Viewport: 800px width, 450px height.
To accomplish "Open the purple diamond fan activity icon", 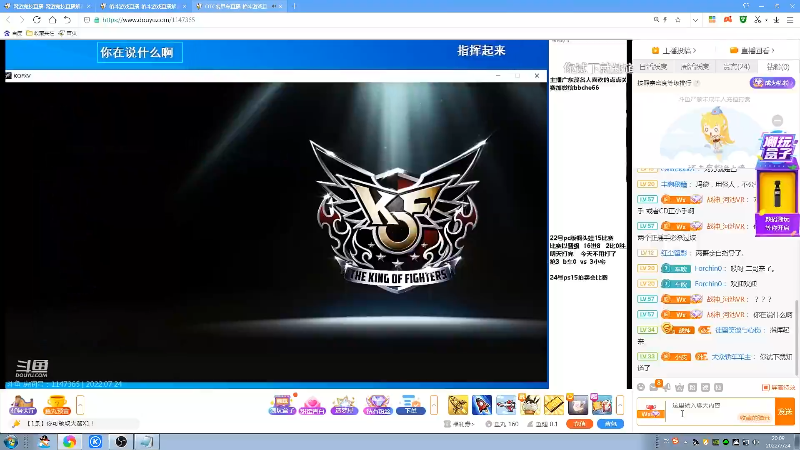I will tap(378, 405).
